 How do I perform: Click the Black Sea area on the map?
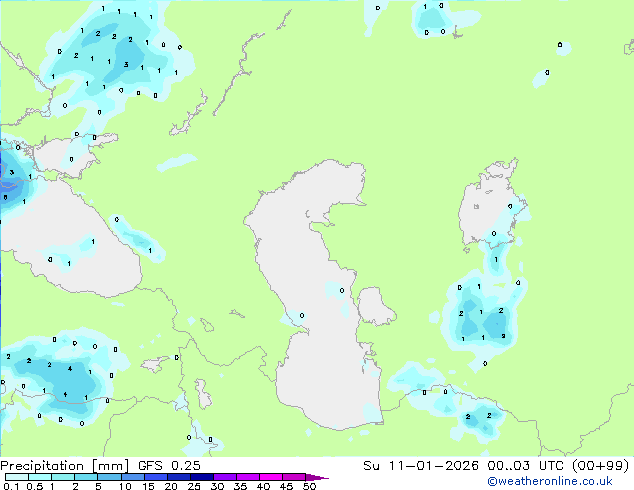point(69,239)
